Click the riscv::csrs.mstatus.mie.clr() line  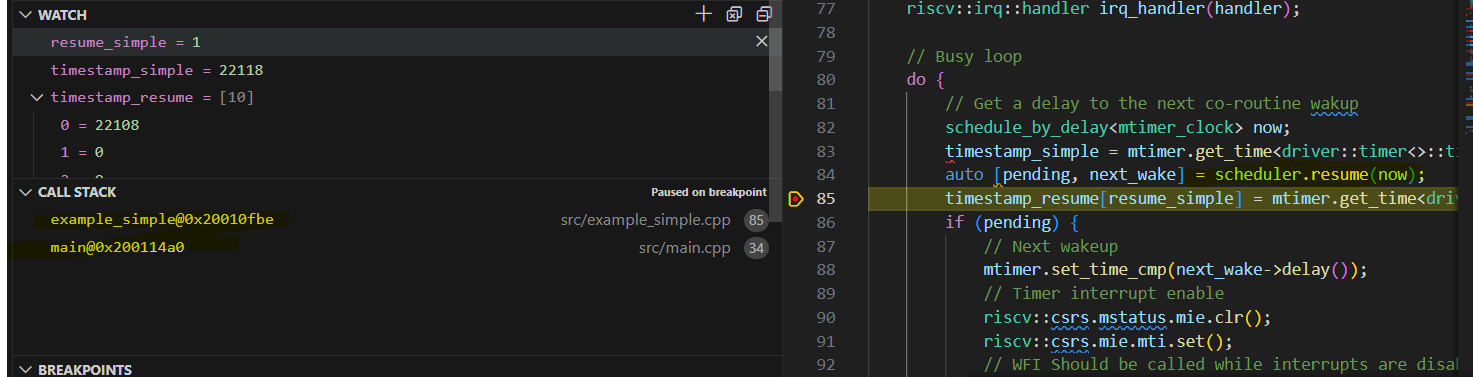(1127, 318)
